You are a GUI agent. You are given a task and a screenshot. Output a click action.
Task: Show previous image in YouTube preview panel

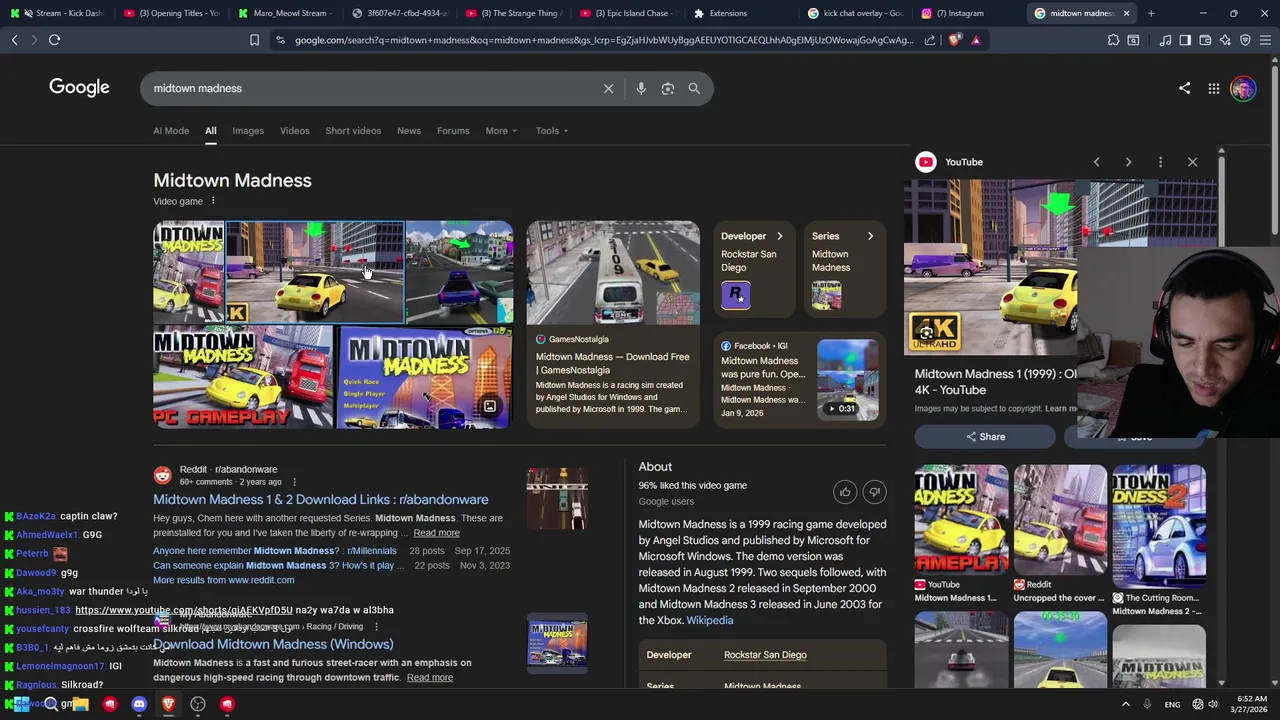(1096, 162)
